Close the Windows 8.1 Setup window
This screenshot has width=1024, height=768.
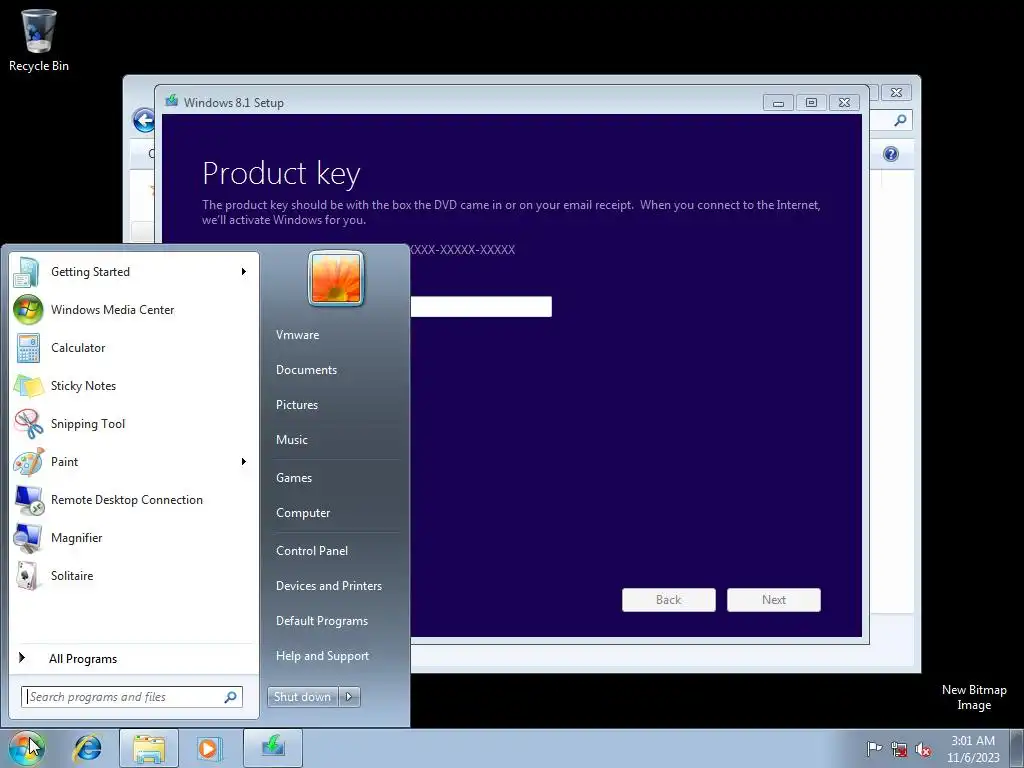844,103
